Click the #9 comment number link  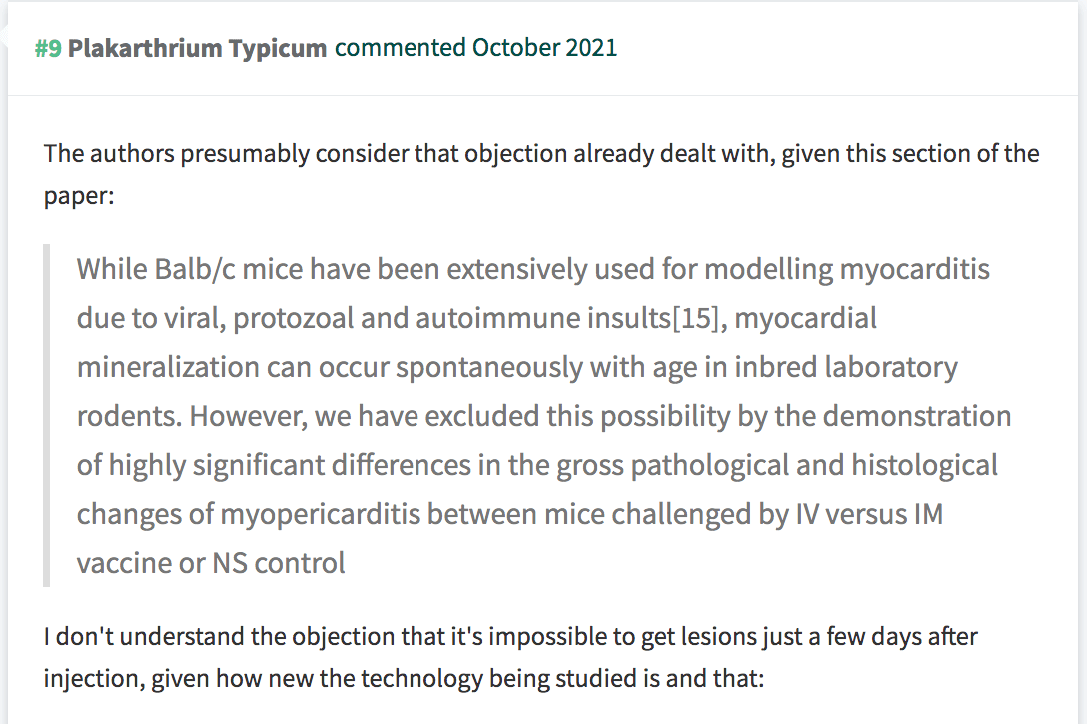tap(48, 49)
